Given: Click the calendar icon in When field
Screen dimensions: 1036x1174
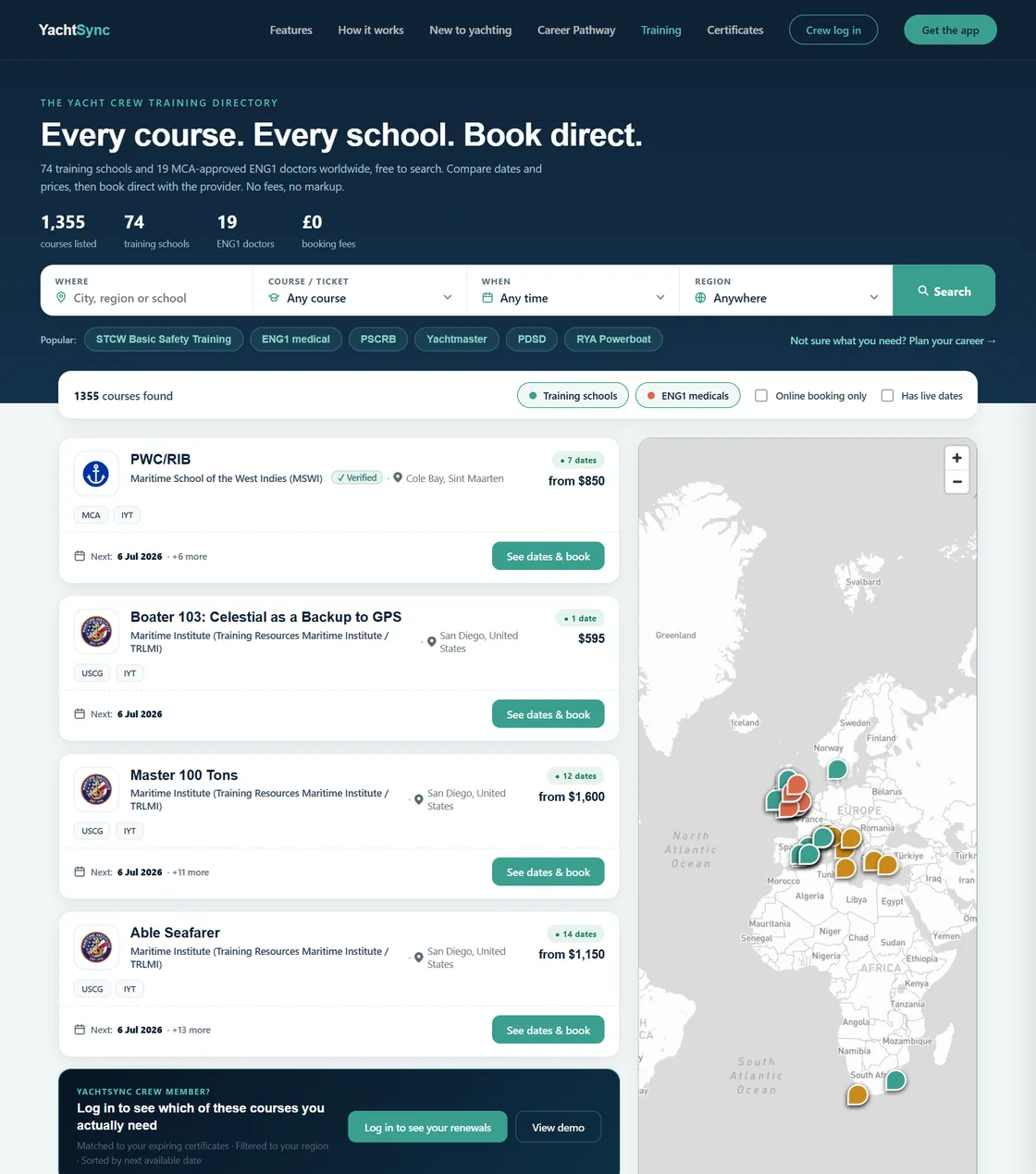Looking at the screenshot, I should 487,298.
